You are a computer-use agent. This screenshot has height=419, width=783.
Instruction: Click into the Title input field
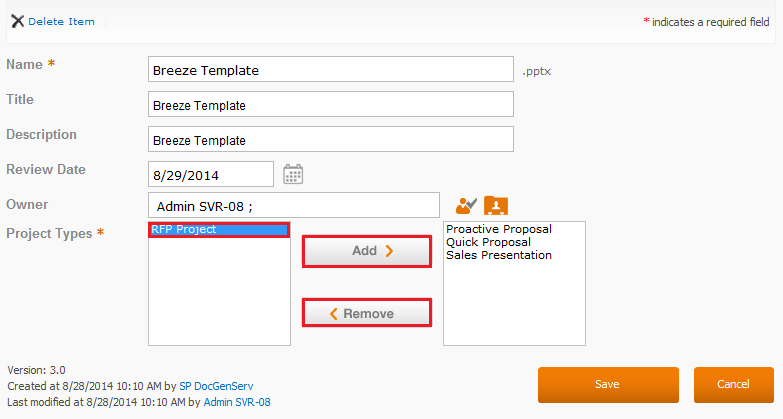tap(331, 104)
